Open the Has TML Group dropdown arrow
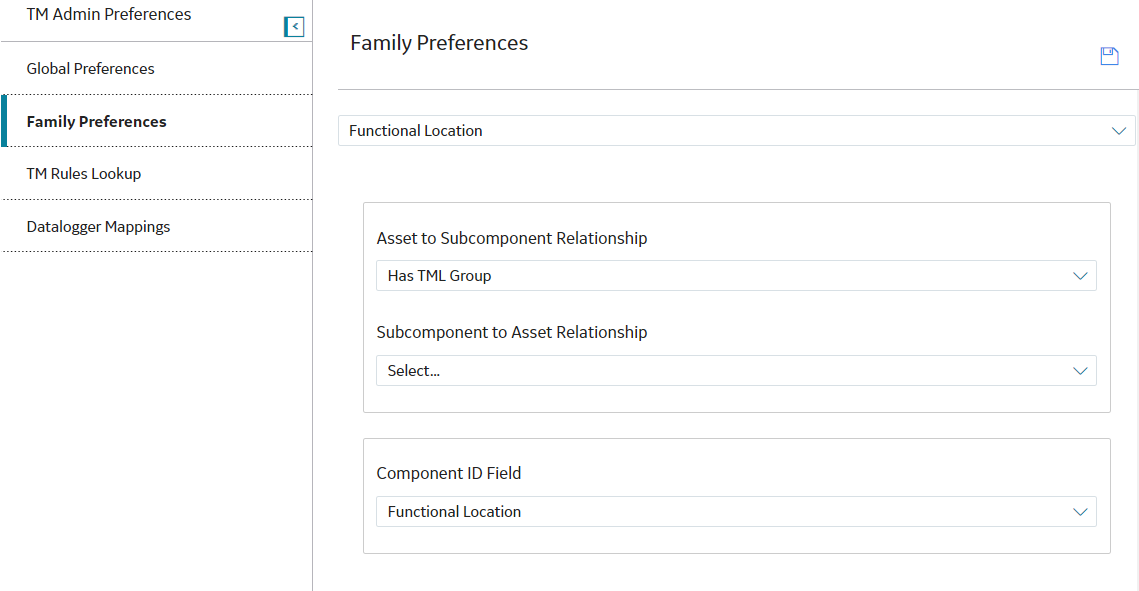1139x591 pixels. click(x=1080, y=276)
